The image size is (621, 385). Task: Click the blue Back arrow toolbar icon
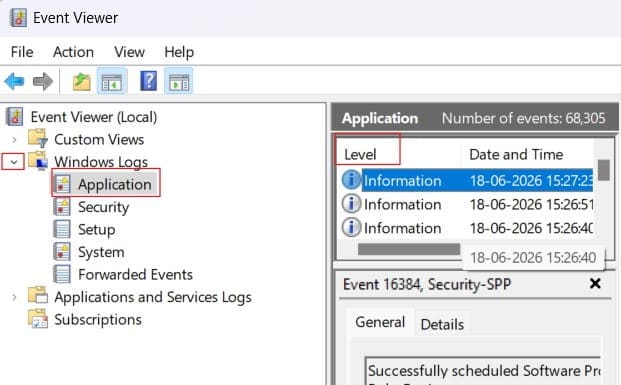[x=14, y=81]
